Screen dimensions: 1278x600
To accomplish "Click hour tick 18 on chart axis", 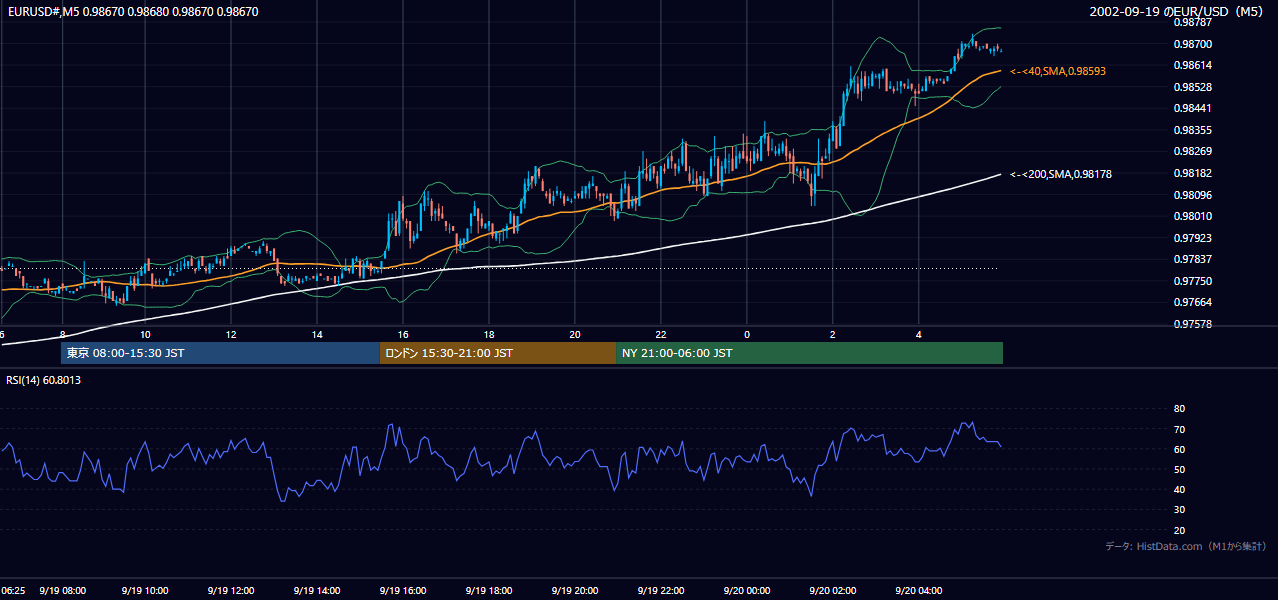I will 489,334.
